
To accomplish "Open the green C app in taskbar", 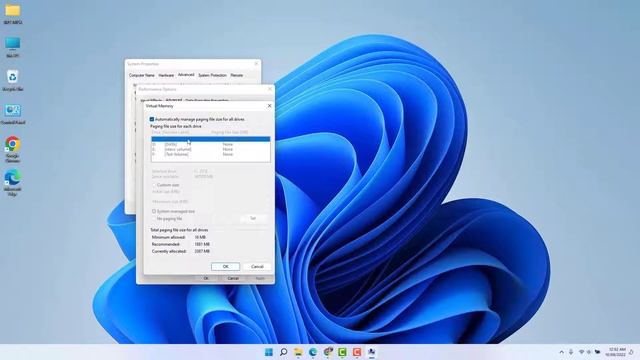I will tap(342, 352).
